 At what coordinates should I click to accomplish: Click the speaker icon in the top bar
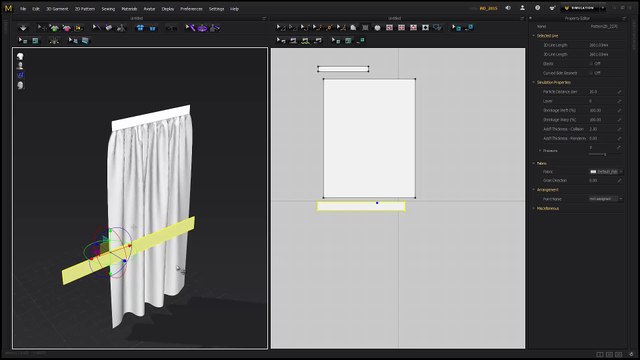coord(508,8)
